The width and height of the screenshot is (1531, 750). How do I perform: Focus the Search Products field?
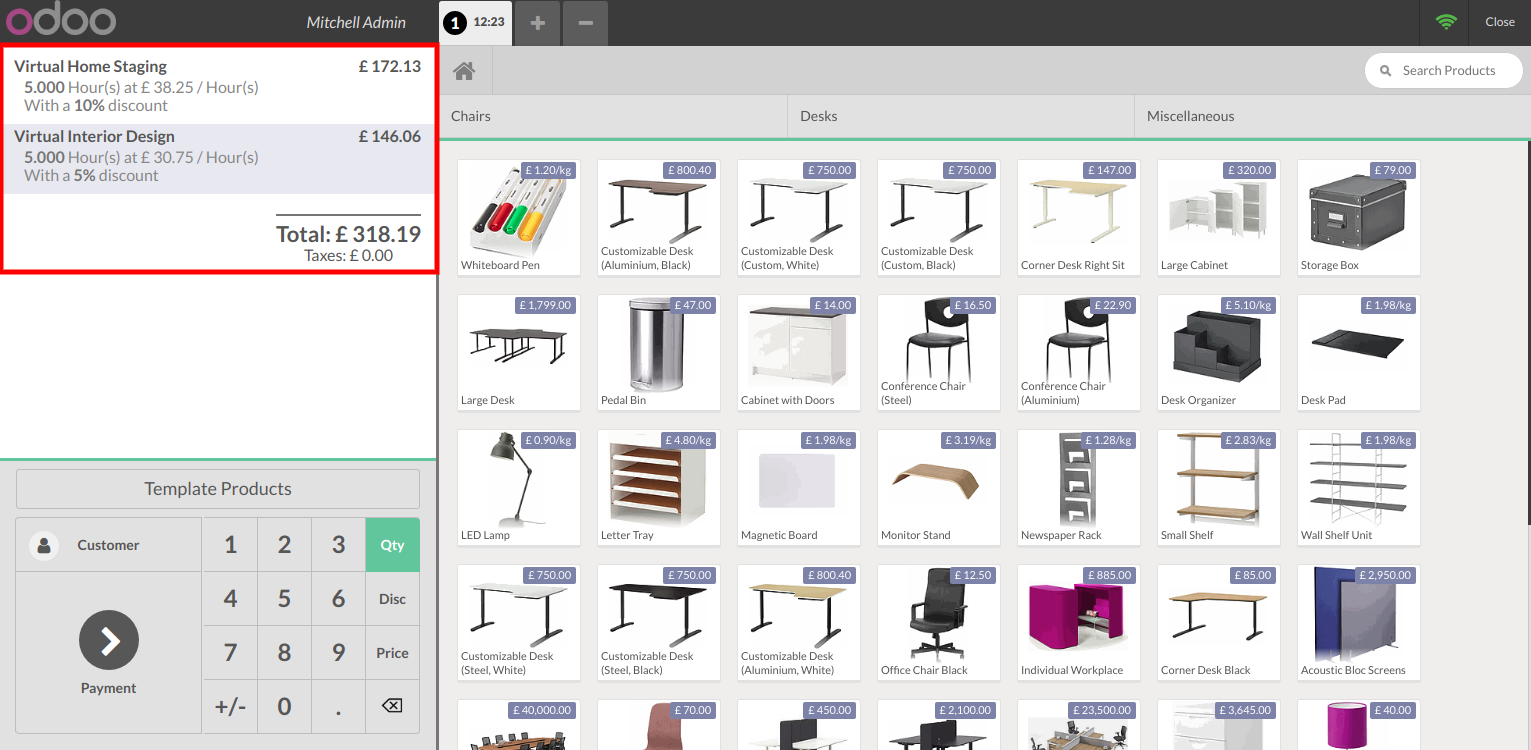point(1444,70)
